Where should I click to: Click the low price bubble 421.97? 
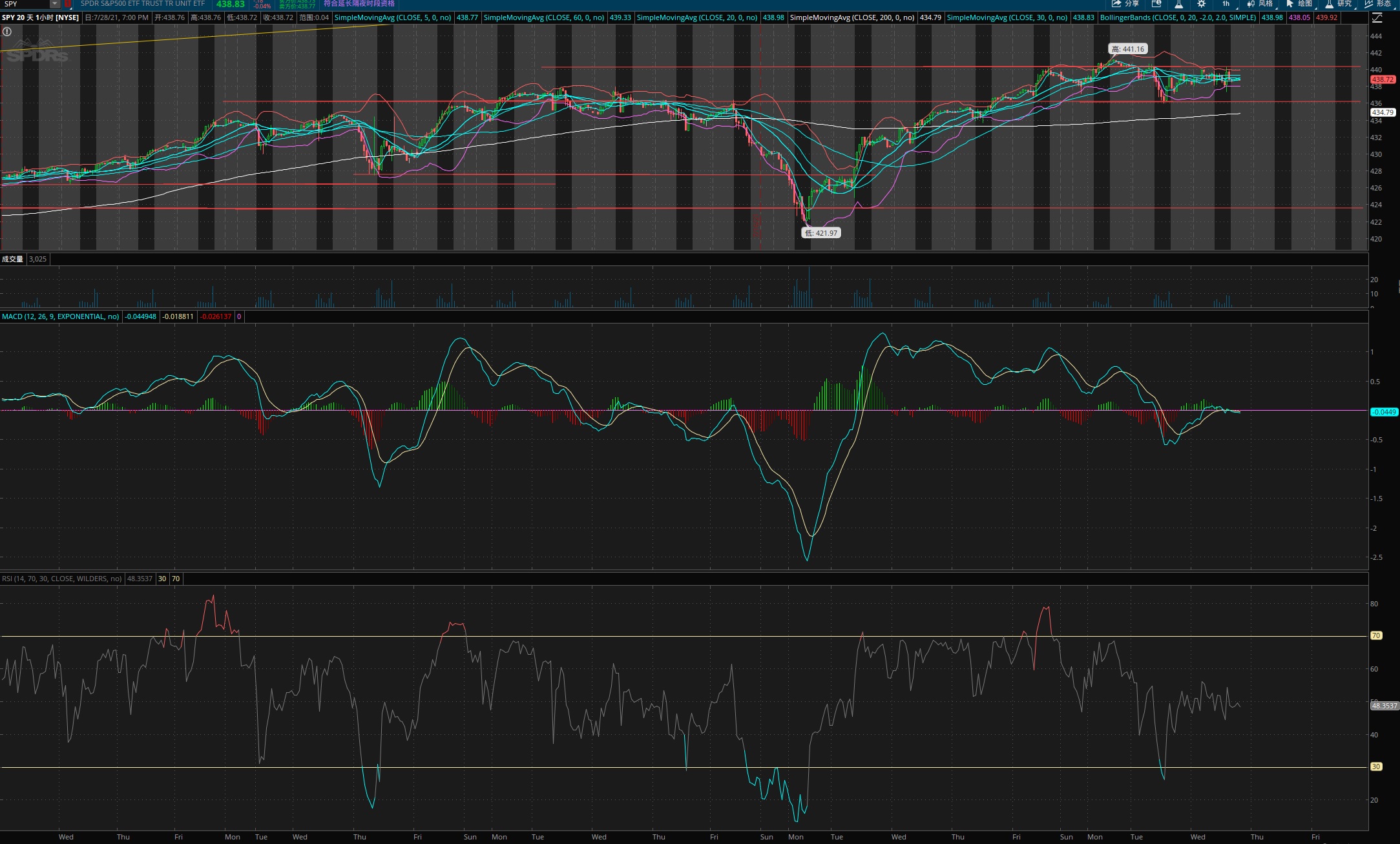tap(821, 233)
